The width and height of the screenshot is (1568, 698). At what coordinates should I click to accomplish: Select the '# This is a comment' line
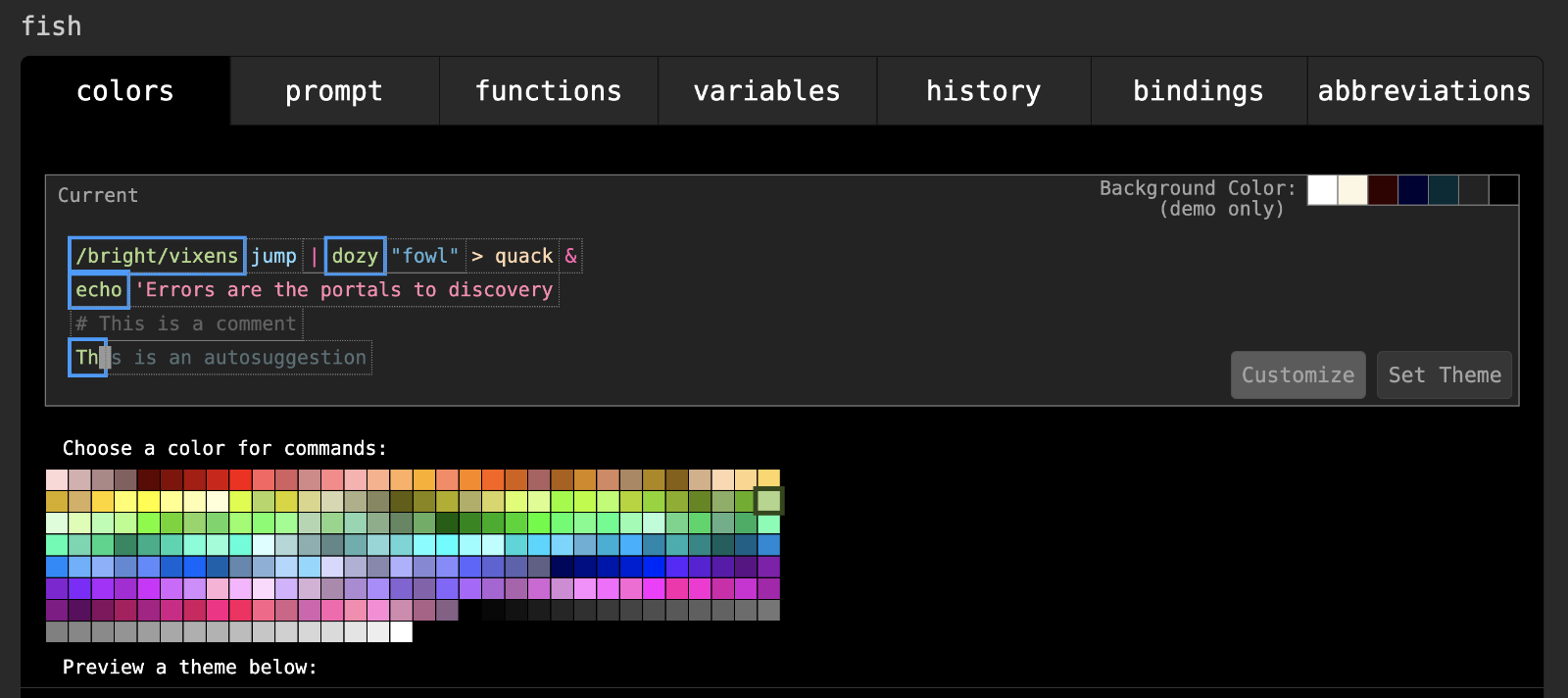coord(186,324)
